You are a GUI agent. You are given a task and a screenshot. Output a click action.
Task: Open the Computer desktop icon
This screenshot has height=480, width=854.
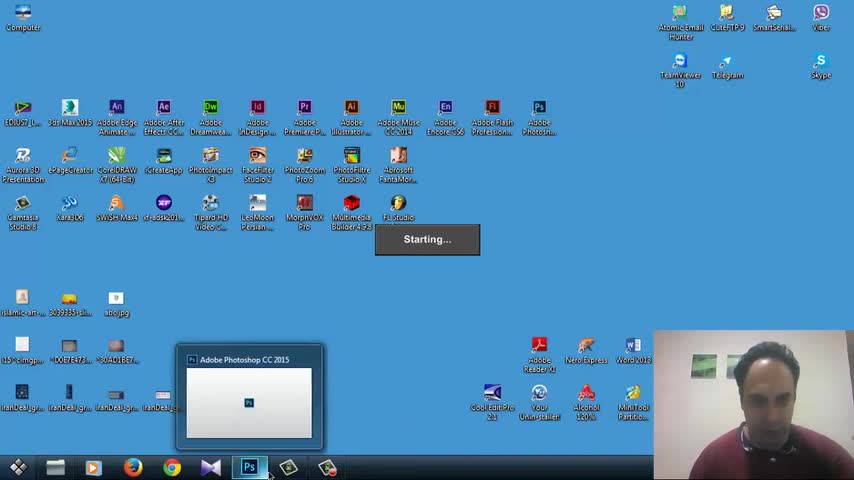click(23, 17)
